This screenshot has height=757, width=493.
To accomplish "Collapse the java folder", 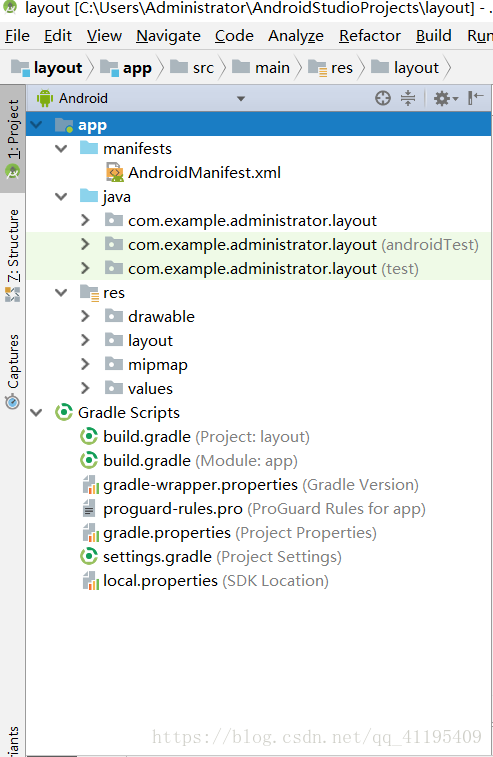I will 61,196.
